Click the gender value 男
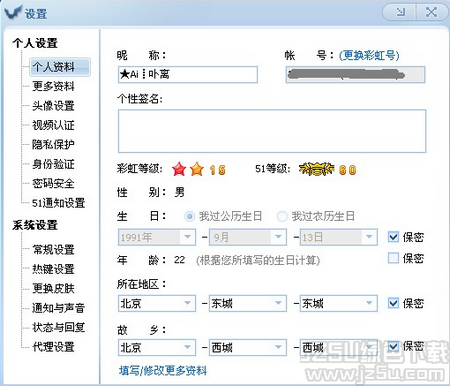This screenshot has width=450, height=386. 179,192
